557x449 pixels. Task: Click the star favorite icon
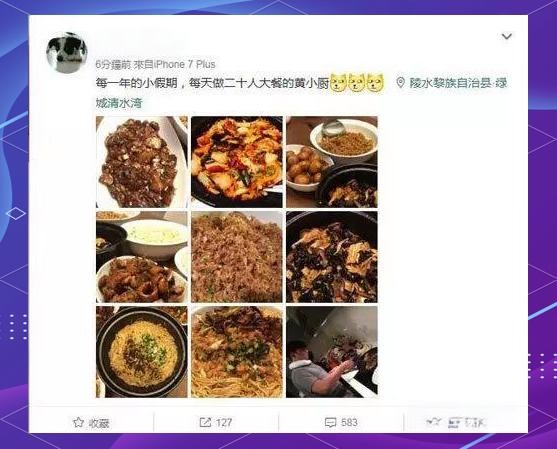(78, 422)
